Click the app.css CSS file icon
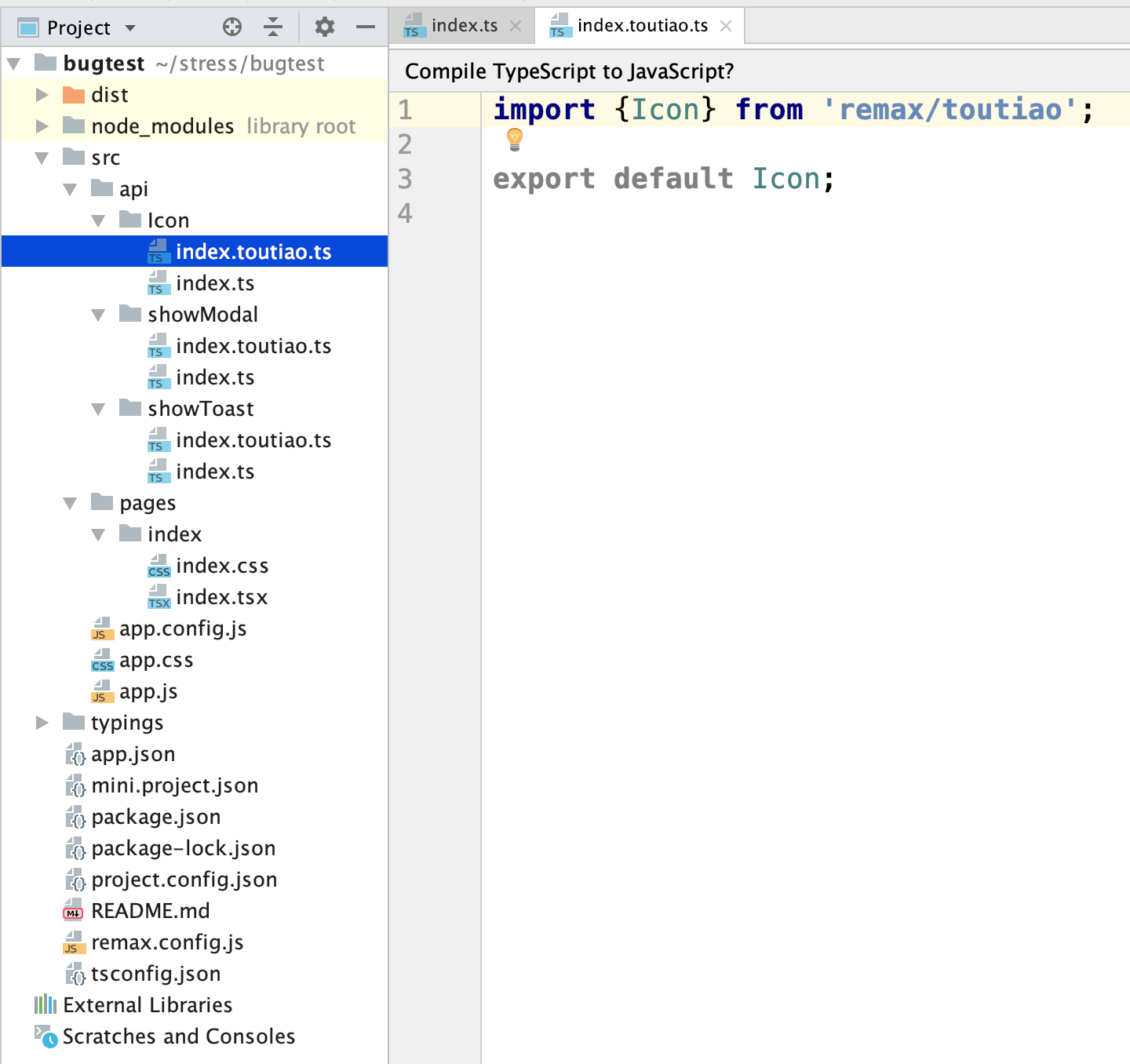Screen dimensions: 1130x1064 [103, 660]
